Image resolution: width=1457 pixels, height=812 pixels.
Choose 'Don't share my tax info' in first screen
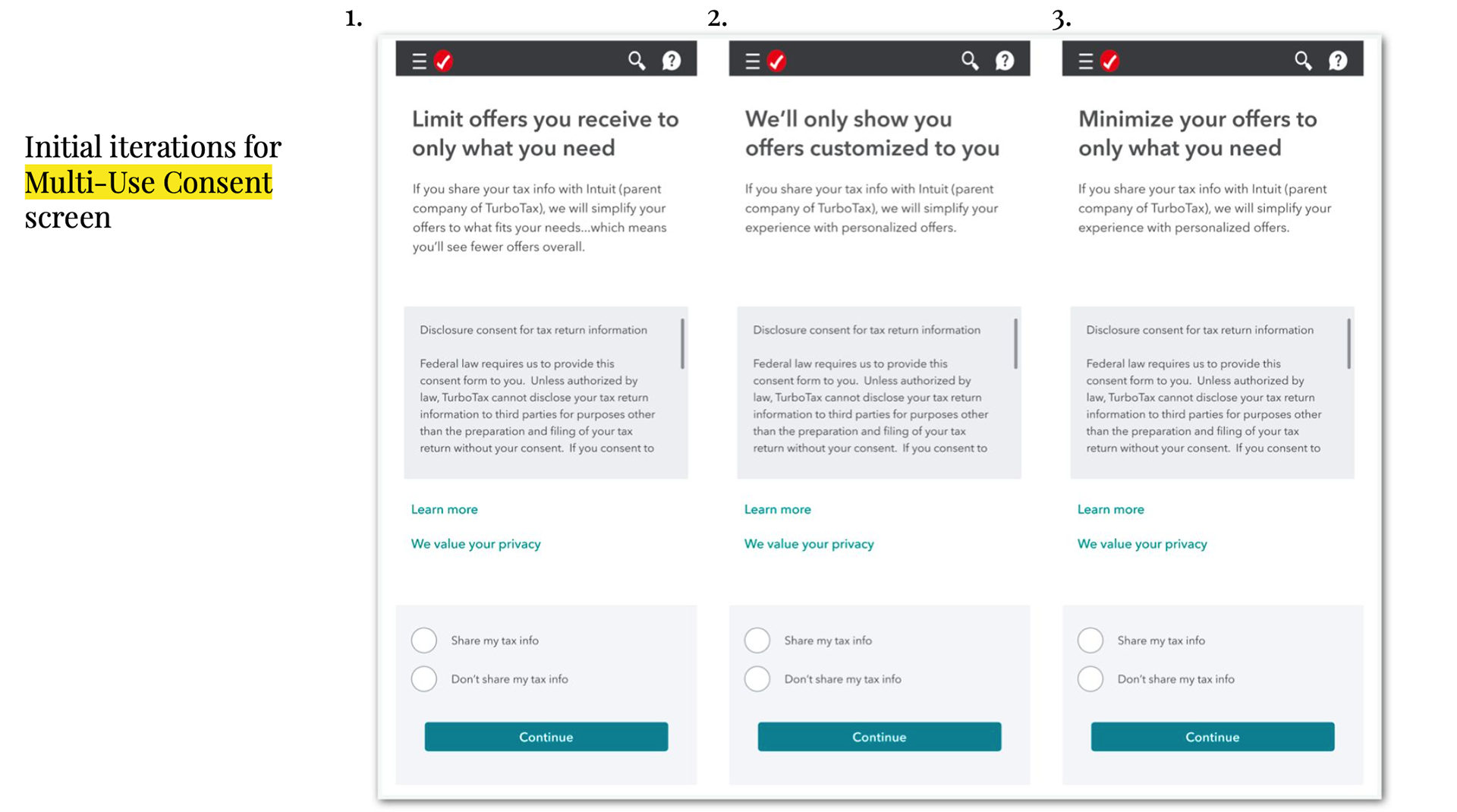point(424,679)
